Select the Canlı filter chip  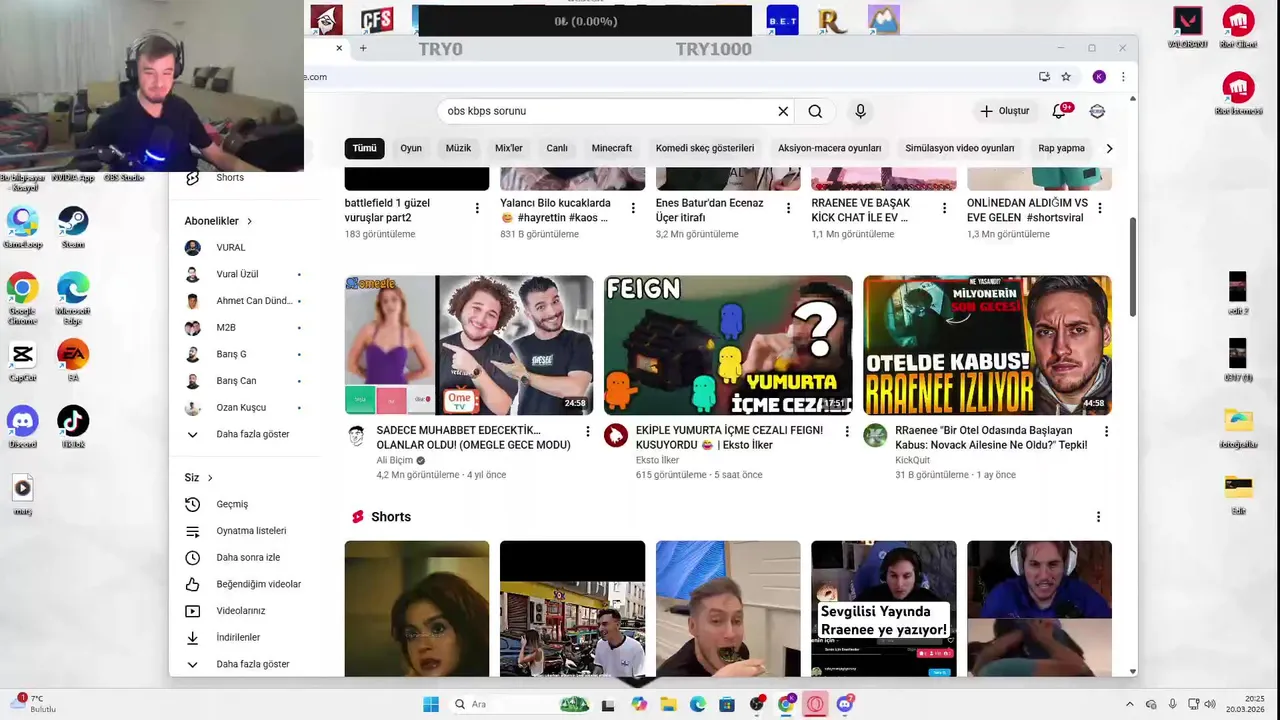pos(557,148)
